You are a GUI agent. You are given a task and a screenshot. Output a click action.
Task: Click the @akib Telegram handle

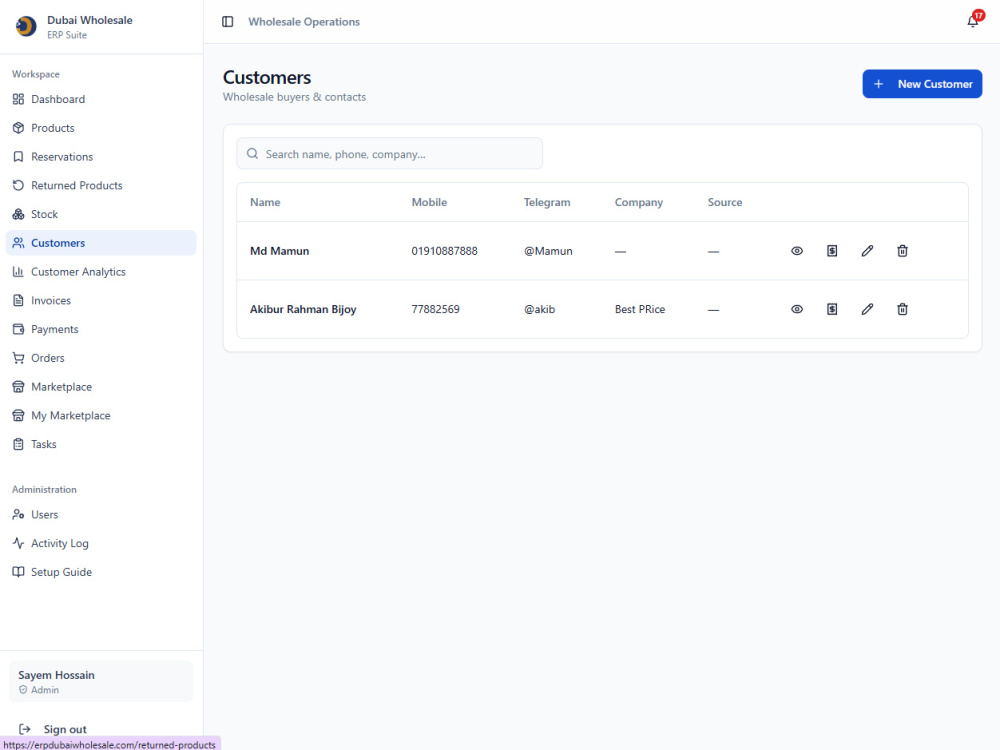pyautogui.click(x=540, y=309)
